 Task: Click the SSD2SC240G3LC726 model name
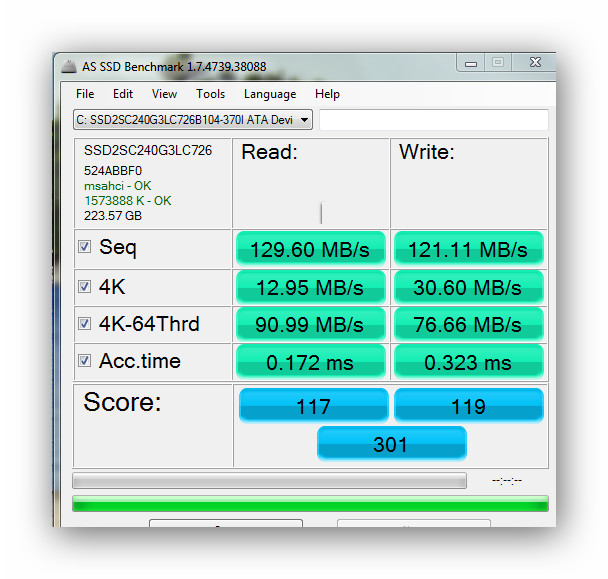(x=148, y=150)
